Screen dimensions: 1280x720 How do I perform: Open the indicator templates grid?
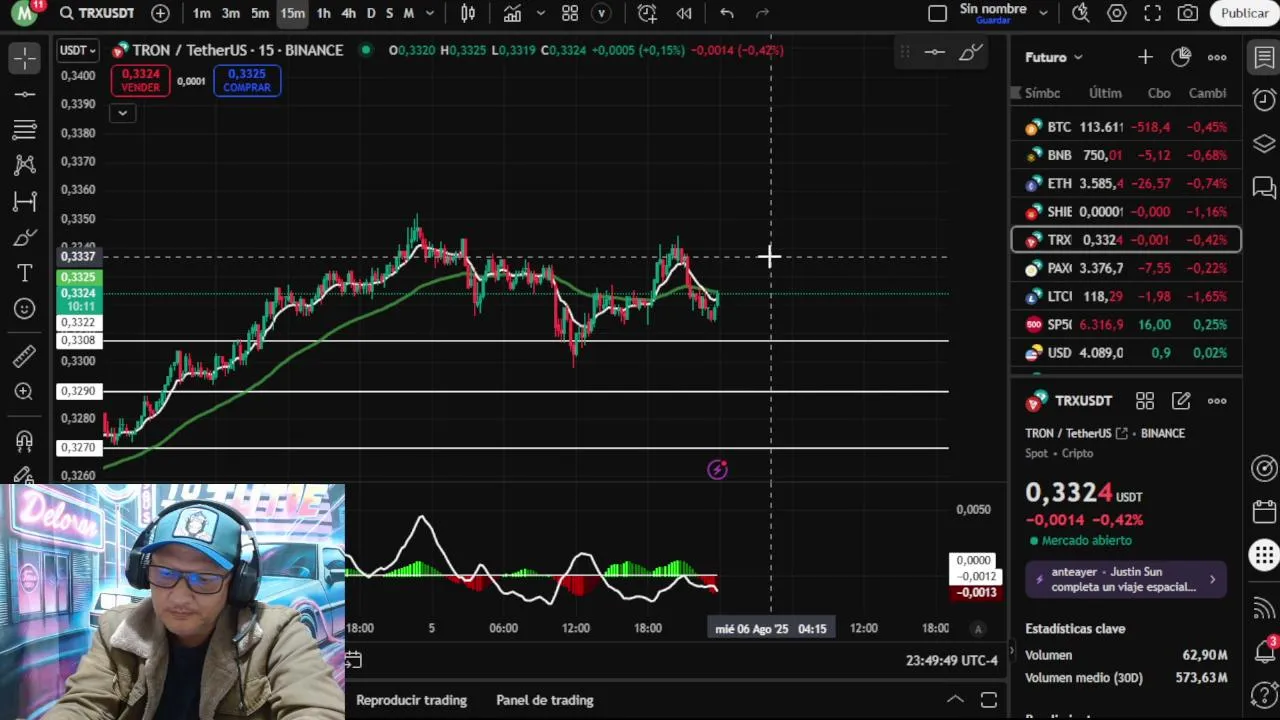click(x=570, y=13)
